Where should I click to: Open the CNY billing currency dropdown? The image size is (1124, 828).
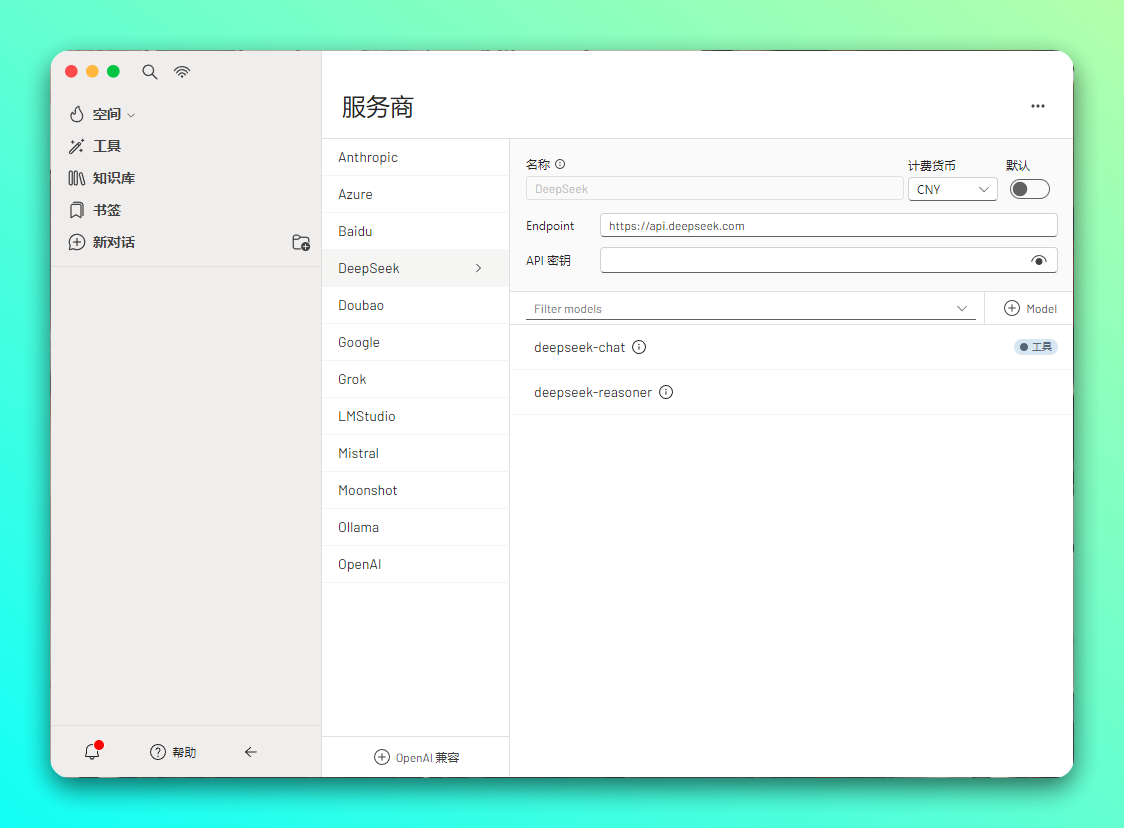(x=952, y=189)
